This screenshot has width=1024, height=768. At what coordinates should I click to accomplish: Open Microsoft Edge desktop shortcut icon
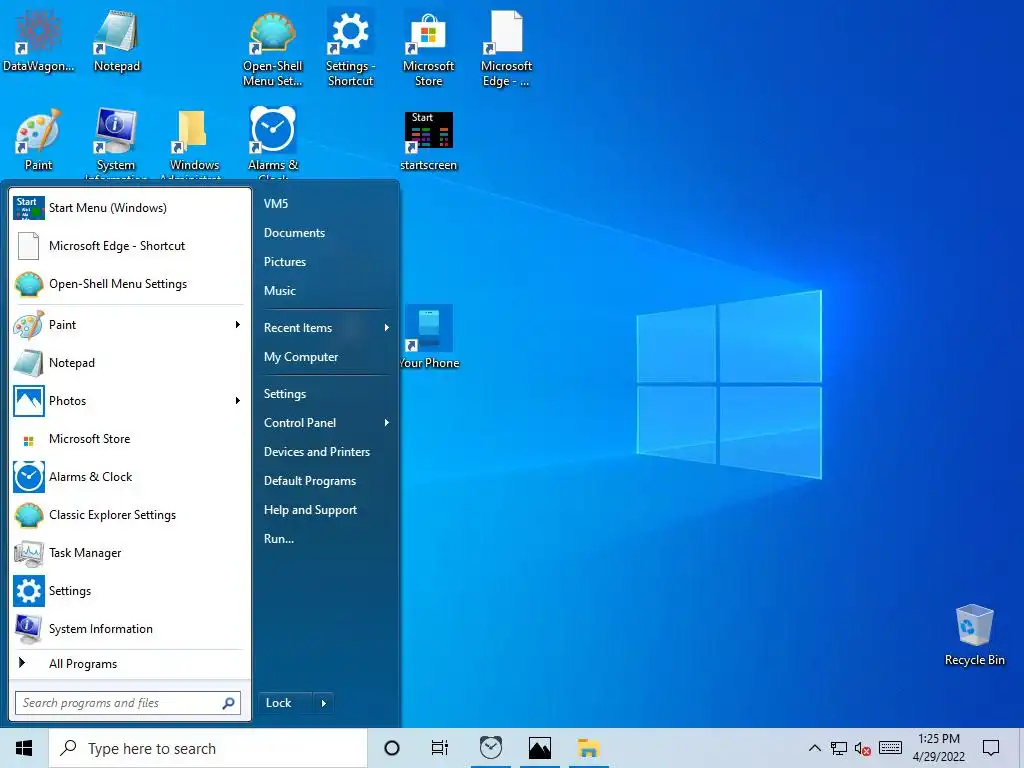pyautogui.click(x=506, y=48)
